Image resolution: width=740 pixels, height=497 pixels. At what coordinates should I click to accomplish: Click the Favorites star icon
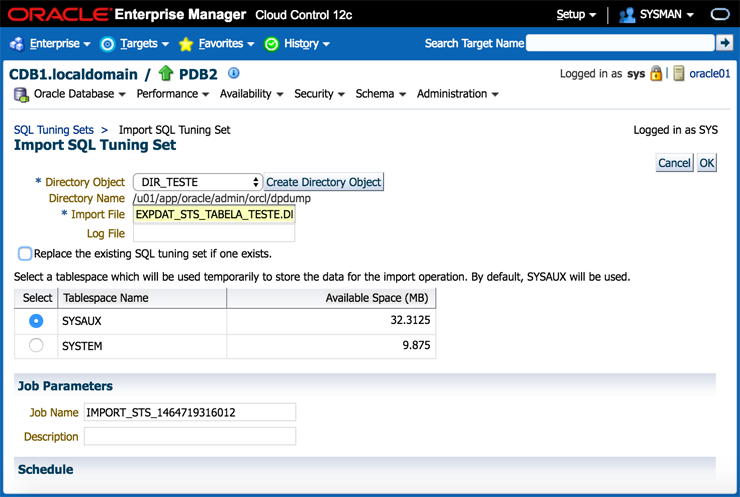pos(186,44)
